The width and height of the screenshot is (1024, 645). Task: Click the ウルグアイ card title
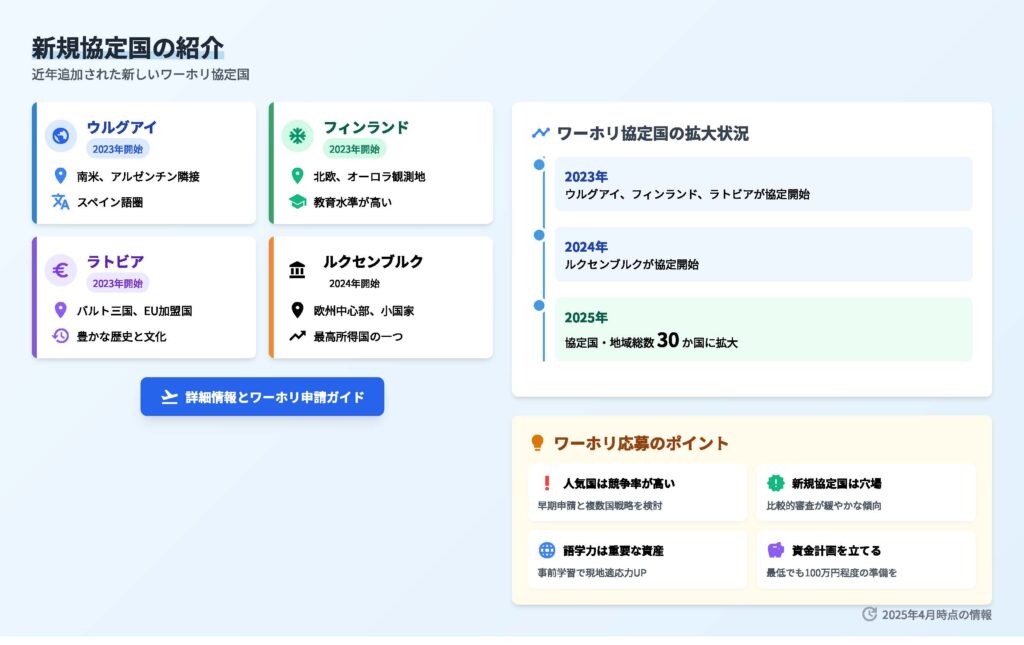point(121,127)
